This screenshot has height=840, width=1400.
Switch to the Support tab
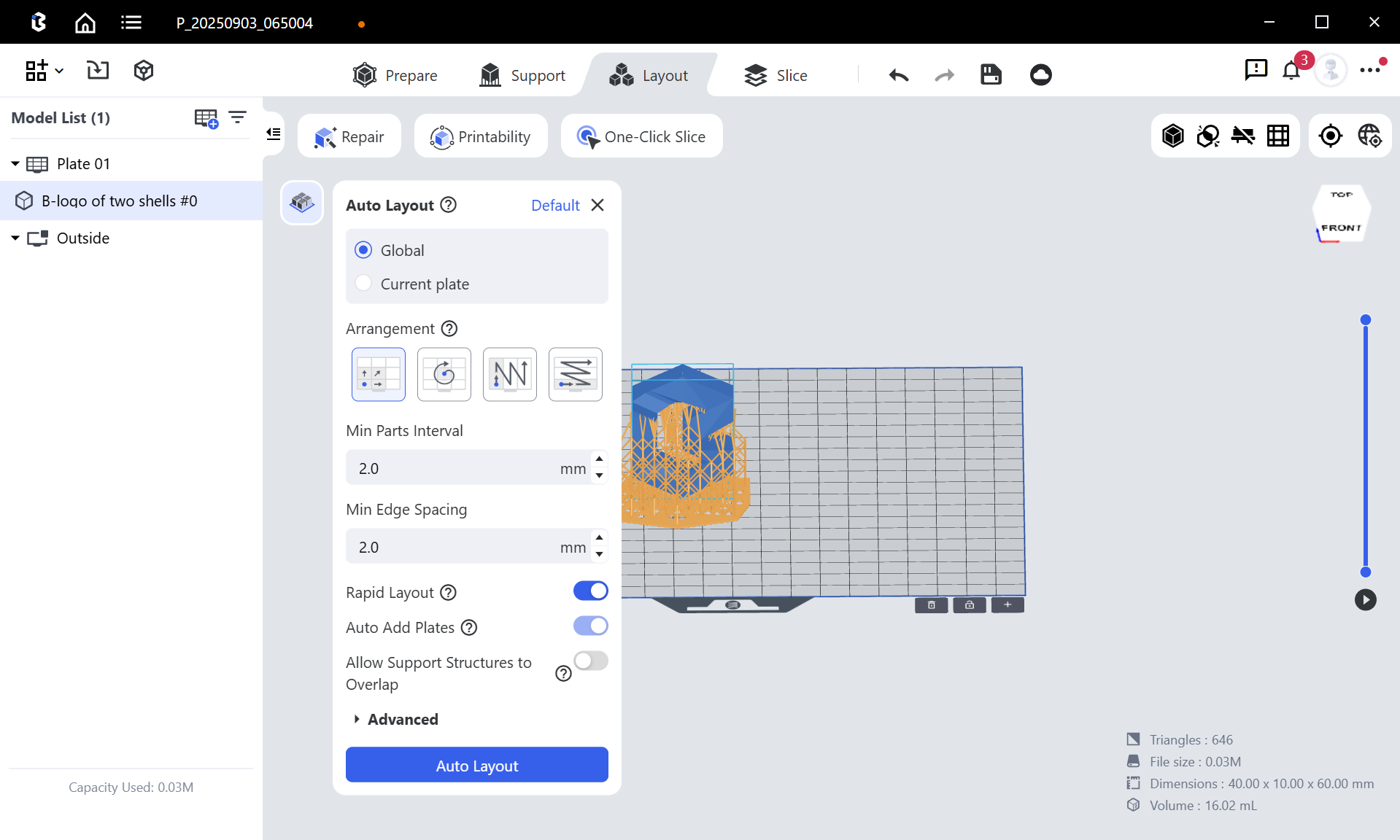tap(522, 75)
